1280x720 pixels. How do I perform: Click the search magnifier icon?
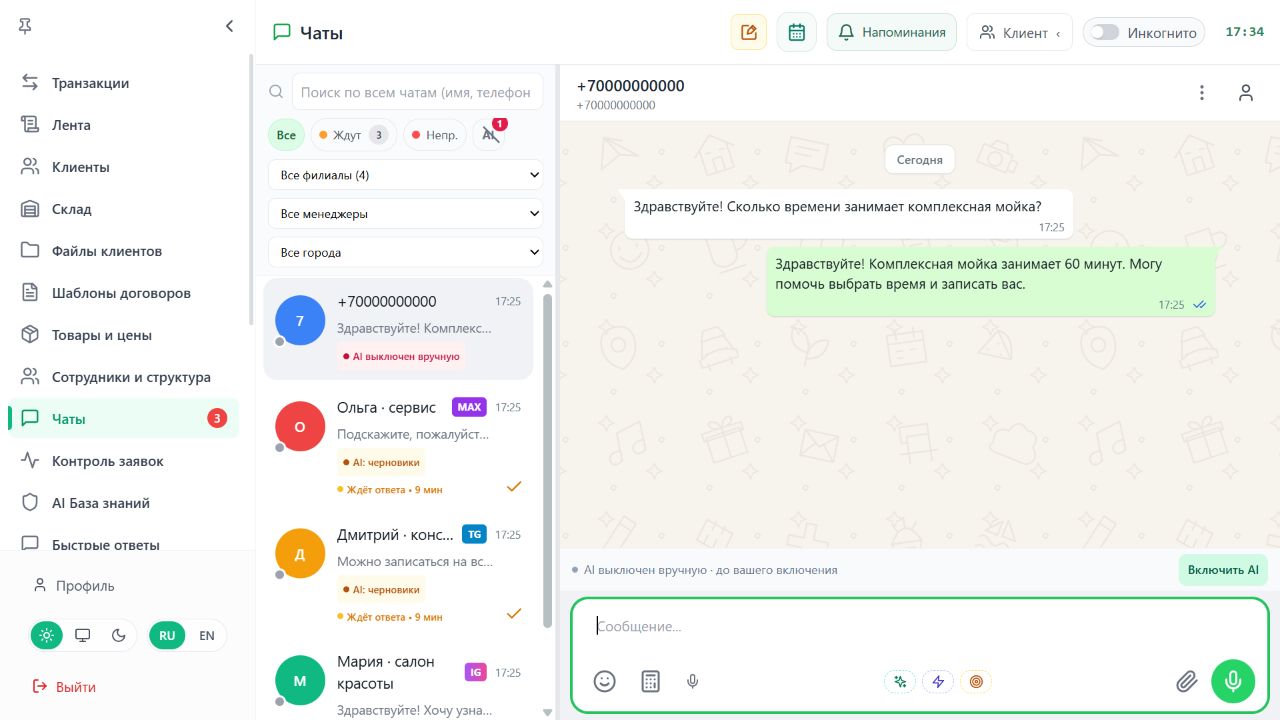pyautogui.click(x=276, y=92)
